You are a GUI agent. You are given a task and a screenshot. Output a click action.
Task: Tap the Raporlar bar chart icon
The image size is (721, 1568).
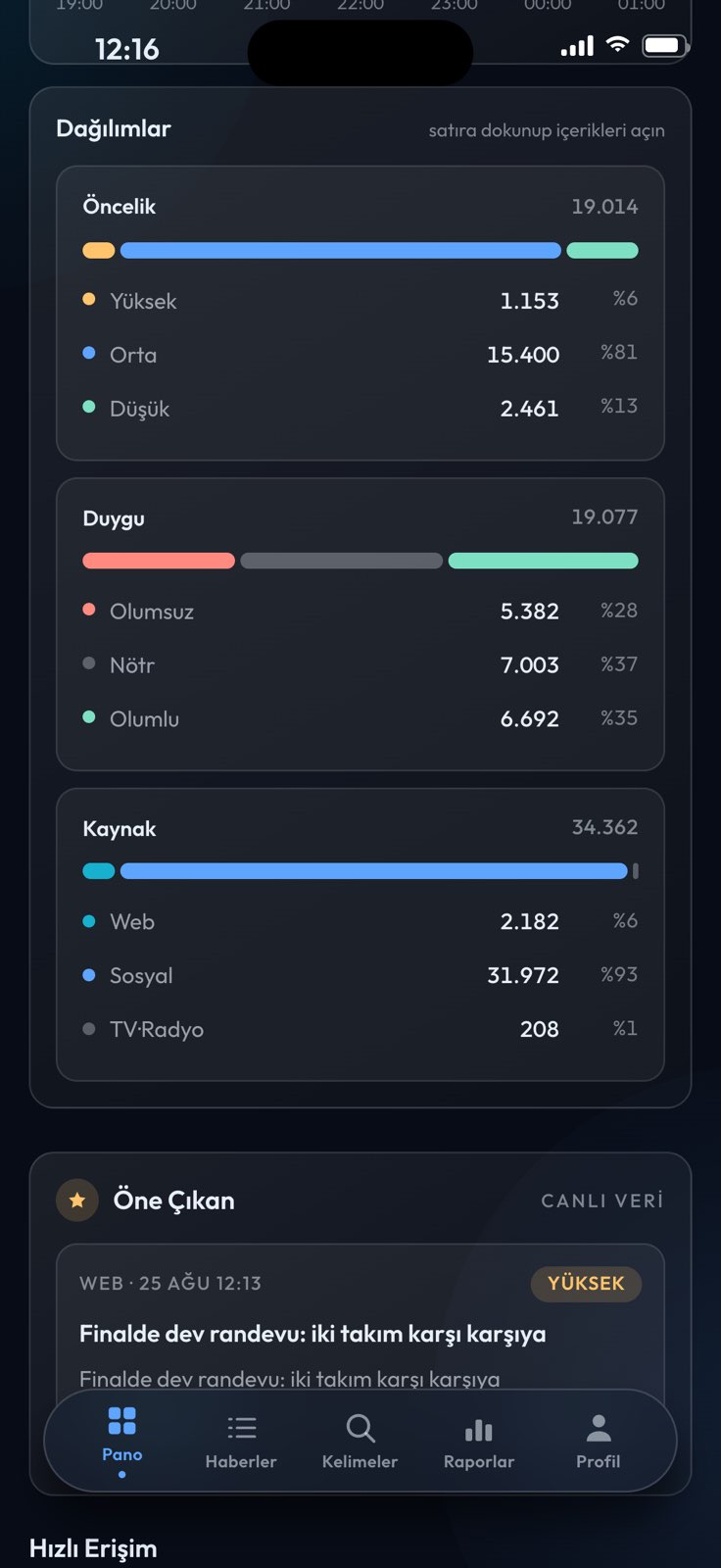[x=479, y=1429]
